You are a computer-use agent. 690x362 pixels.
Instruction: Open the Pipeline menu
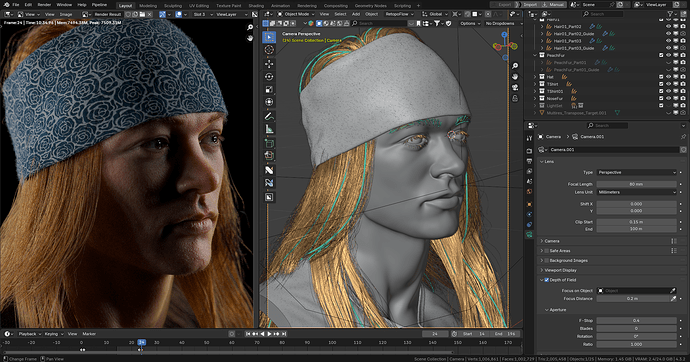[x=99, y=5]
